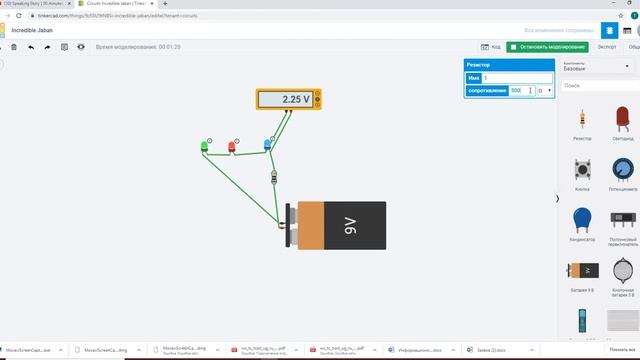Collapse the components panel with the chevron
640x360 pixels.
pos(557,199)
